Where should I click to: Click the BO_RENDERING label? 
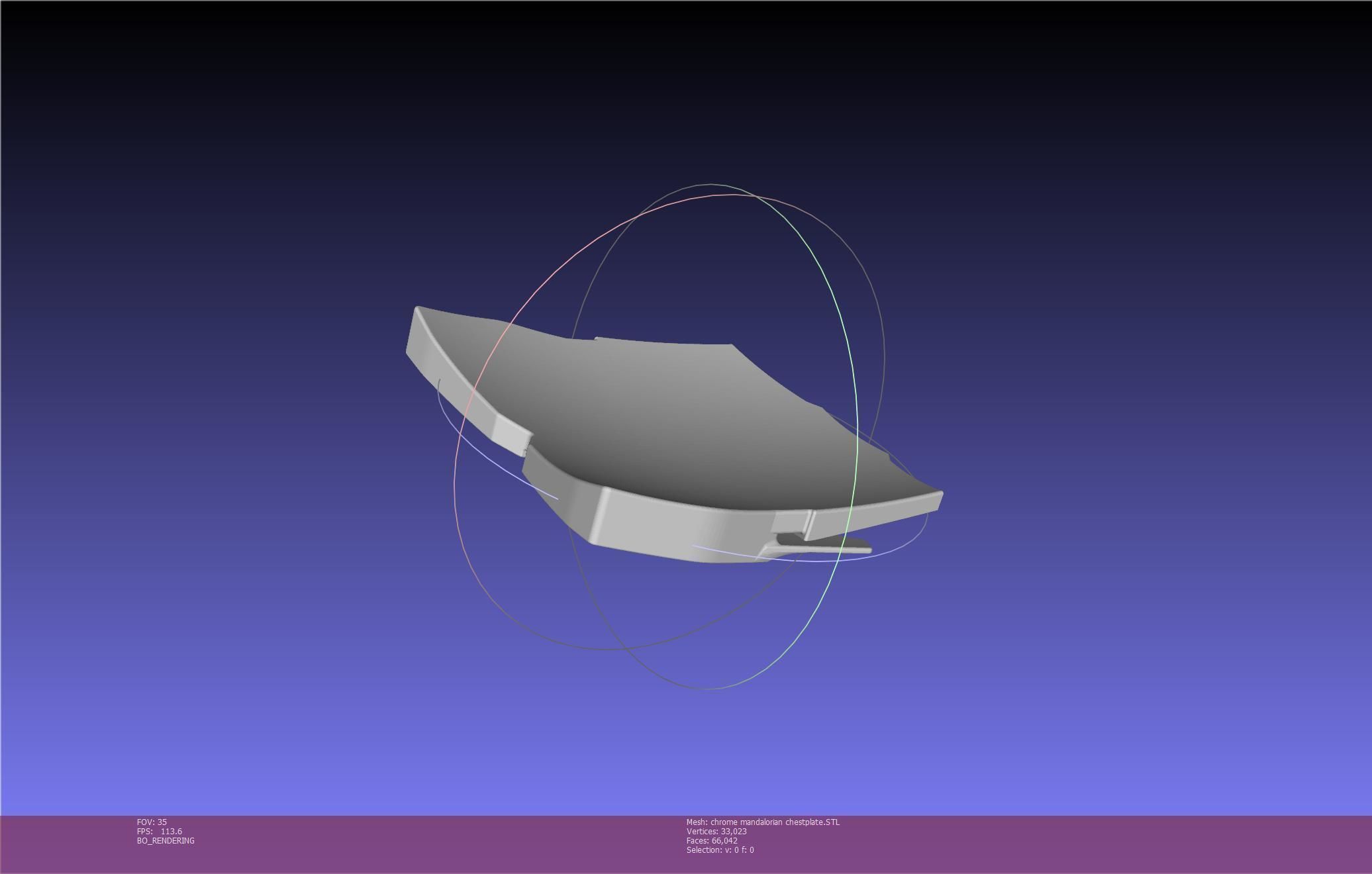(166, 840)
